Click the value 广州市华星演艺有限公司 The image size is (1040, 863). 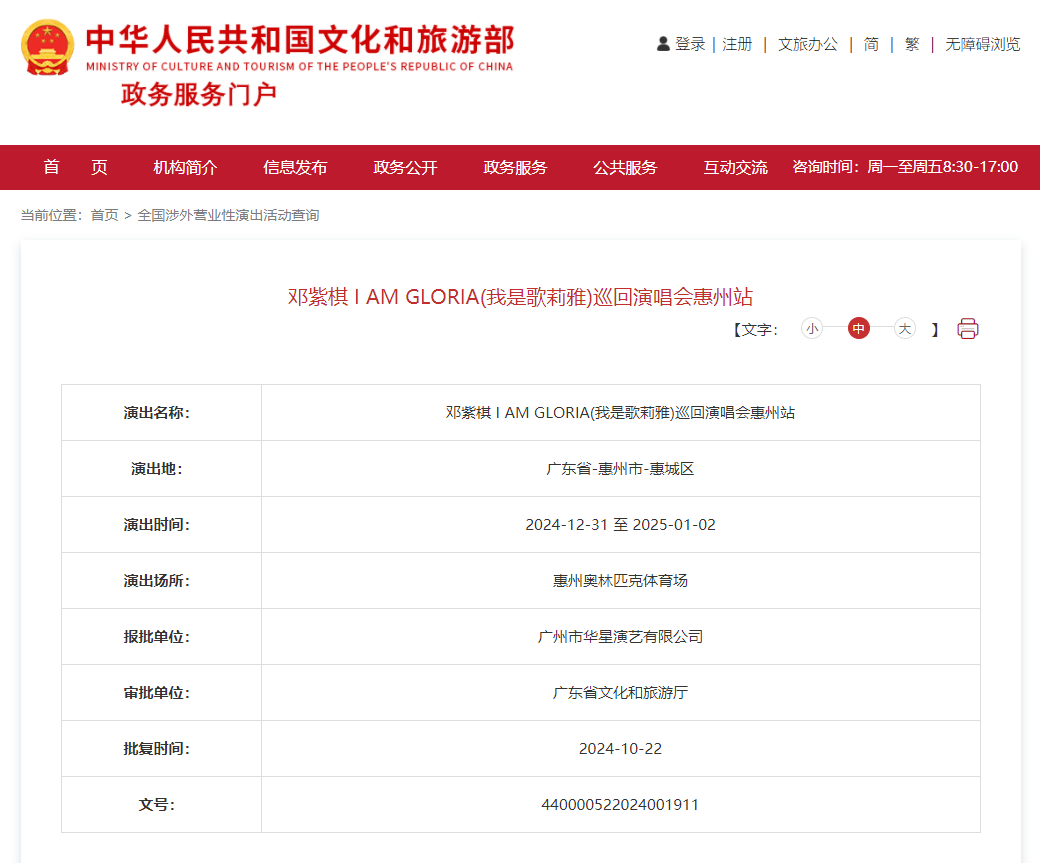click(620, 637)
